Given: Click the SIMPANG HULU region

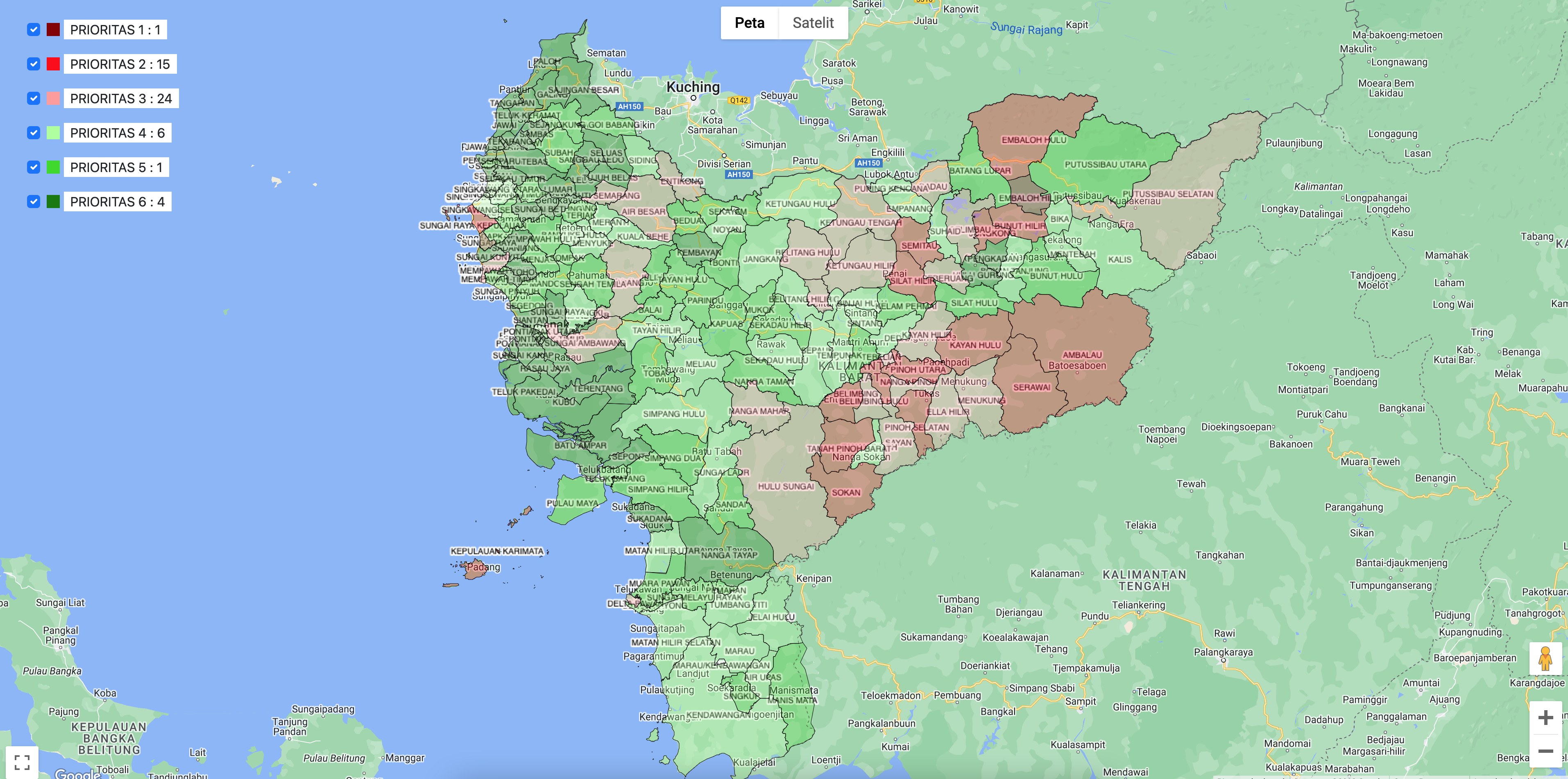Looking at the screenshot, I should point(673,414).
